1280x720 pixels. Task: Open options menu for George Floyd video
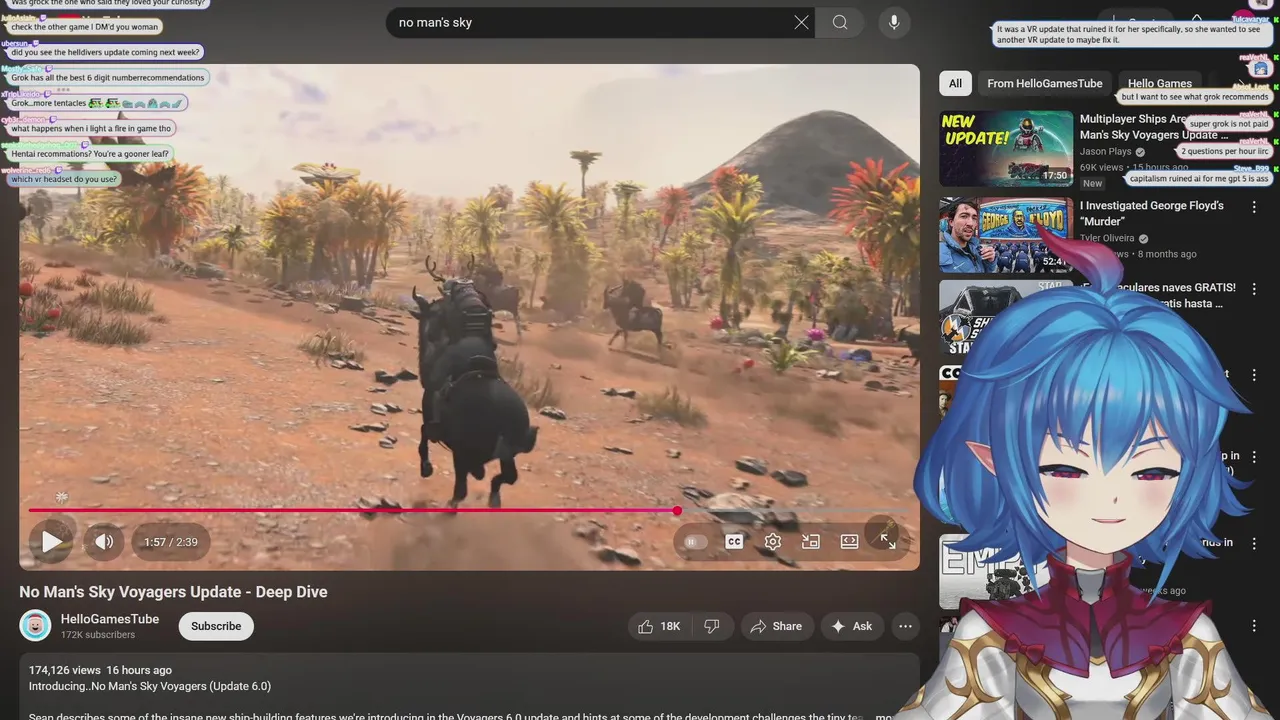coord(1254,207)
